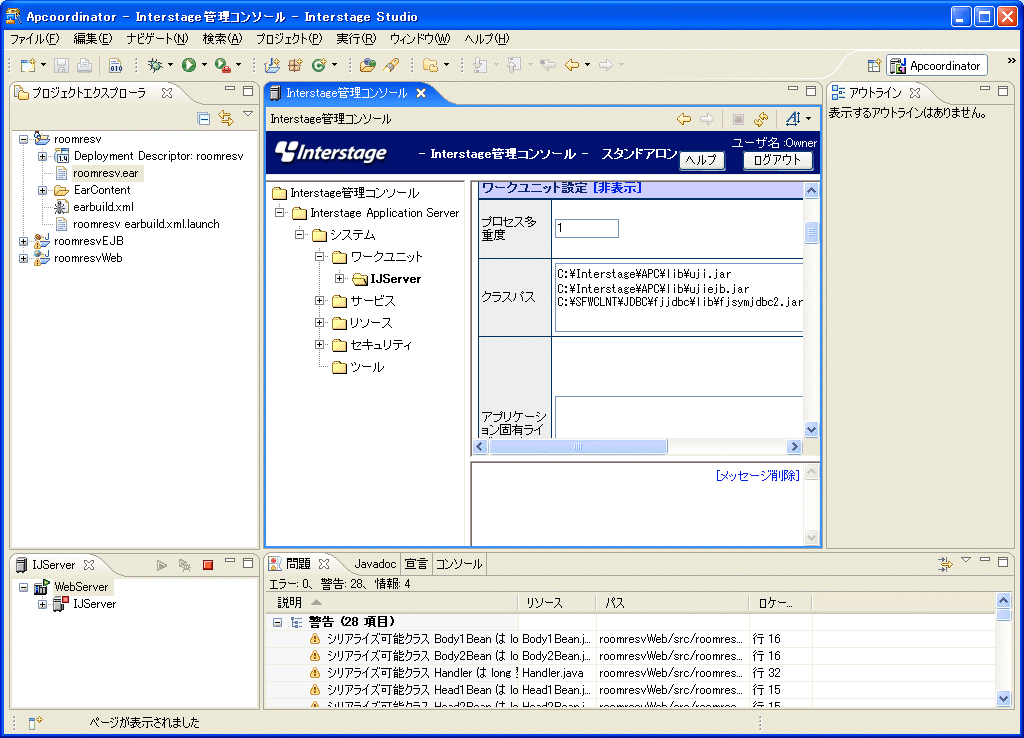Click the filter icon in Problems view
This screenshot has width=1024, height=738.
coord(945,564)
